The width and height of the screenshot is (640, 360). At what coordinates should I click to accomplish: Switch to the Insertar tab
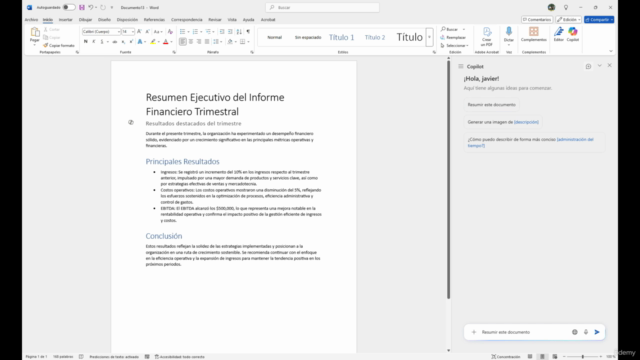(65, 20)
